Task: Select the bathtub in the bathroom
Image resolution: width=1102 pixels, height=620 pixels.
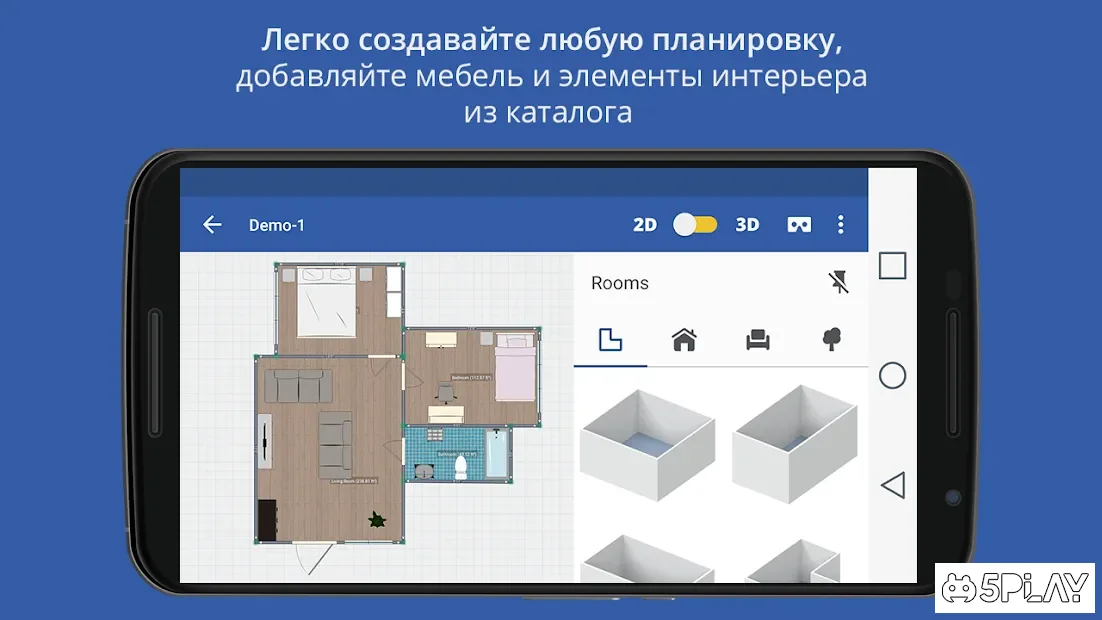Action: tap(496, 453)
